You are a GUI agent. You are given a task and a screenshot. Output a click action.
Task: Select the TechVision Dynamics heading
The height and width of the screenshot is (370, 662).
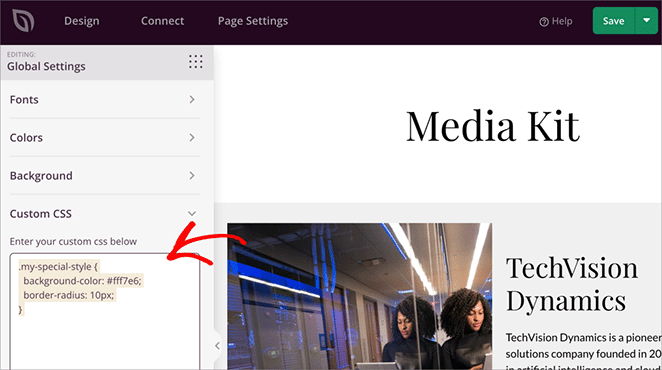point(572,284)
